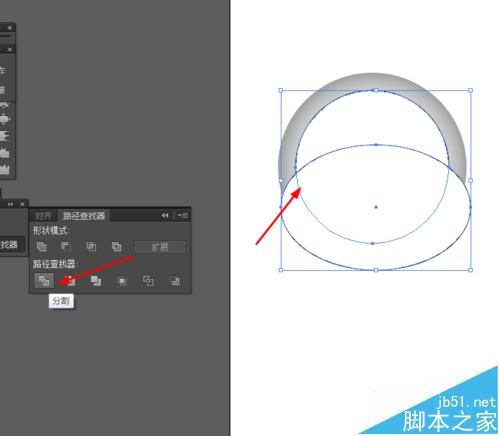Viewport: 500px width, 436px height.
Task: Click the top anchor point of the ellipse
Action: point(376,145)
